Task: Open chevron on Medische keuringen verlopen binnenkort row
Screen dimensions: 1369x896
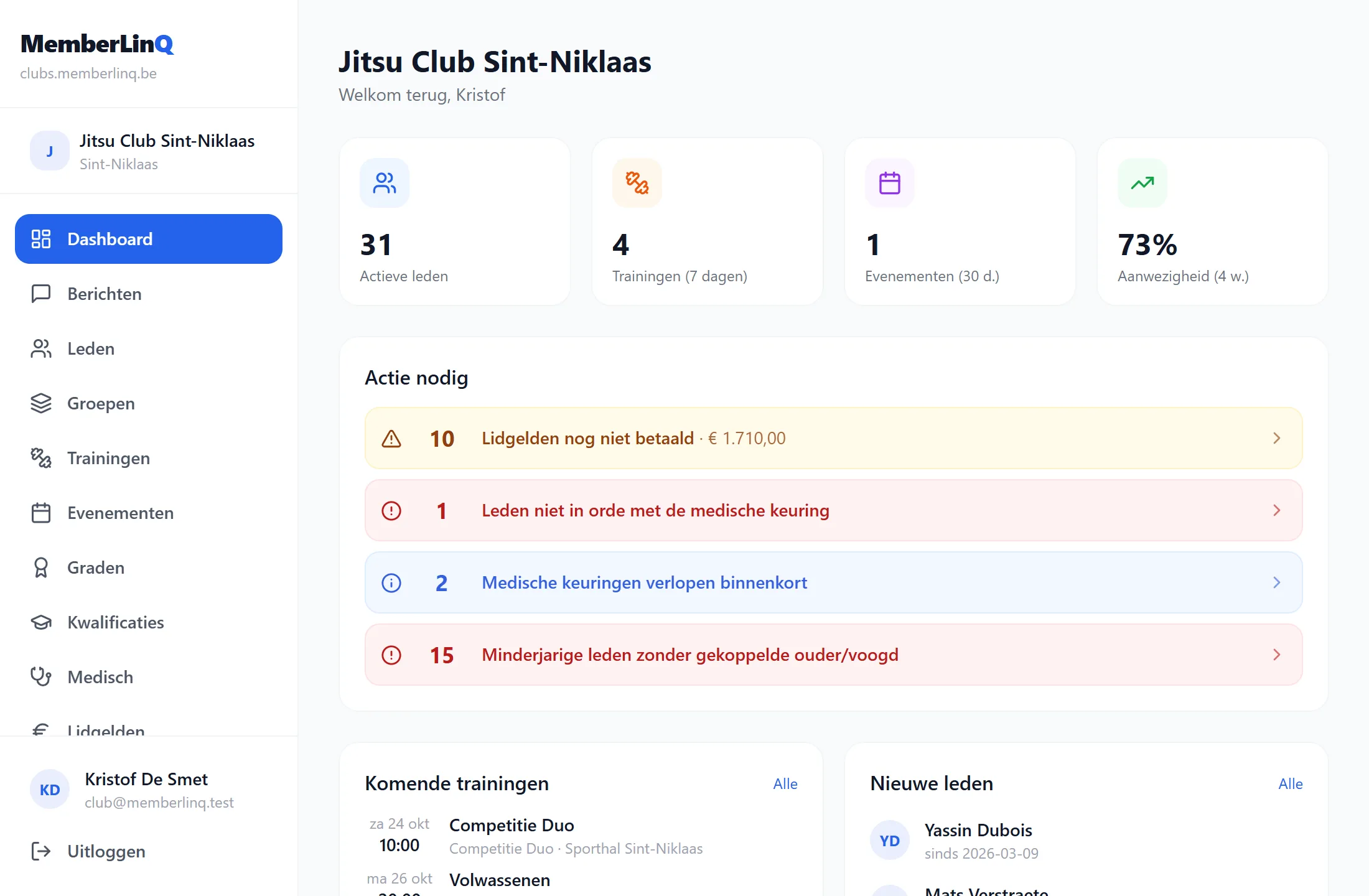Action: tap(1277, 583)
